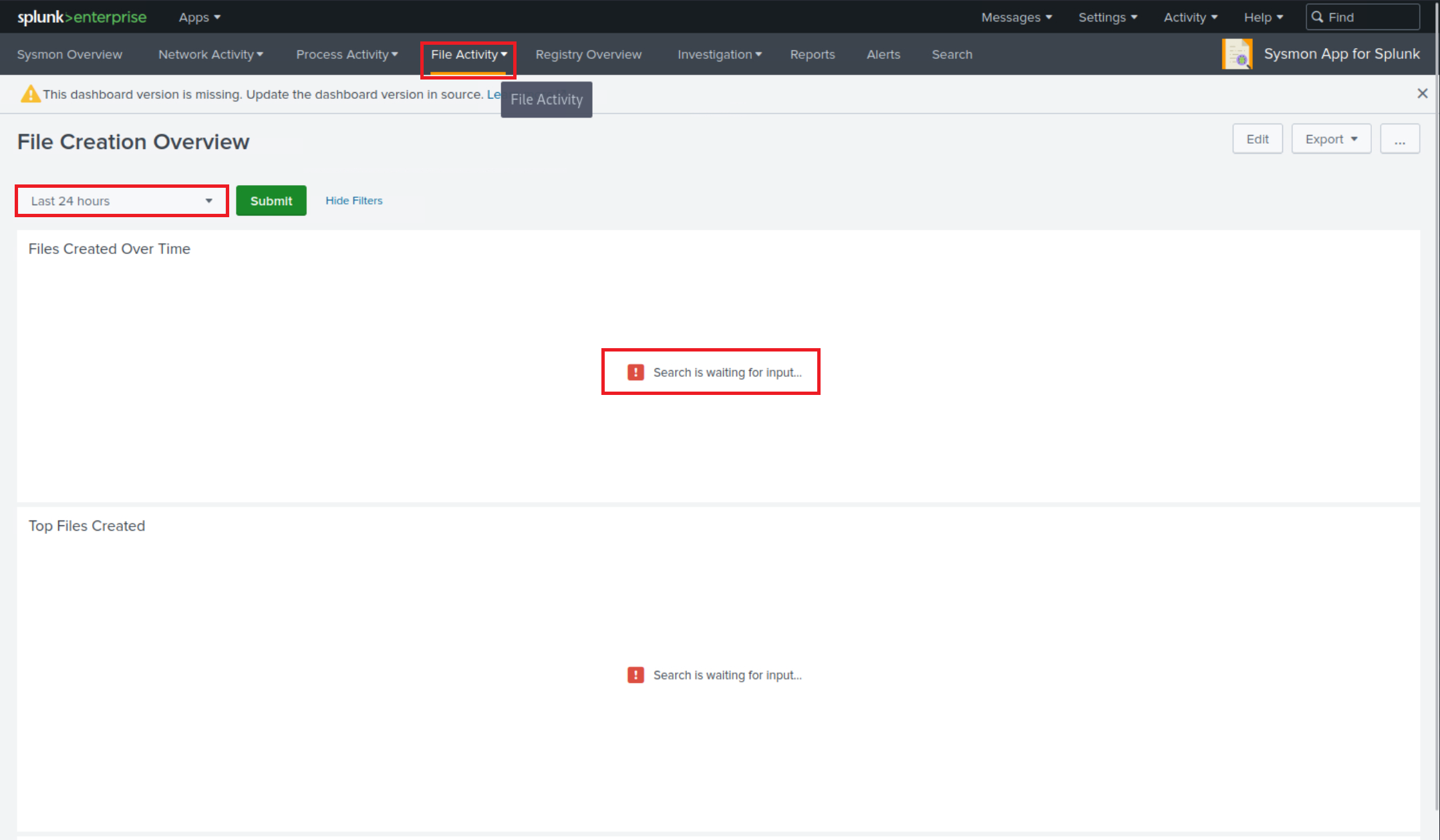Viewport: 1440px width, 840px height.
Task: Submit the selected time range
Action: (271, 200)
